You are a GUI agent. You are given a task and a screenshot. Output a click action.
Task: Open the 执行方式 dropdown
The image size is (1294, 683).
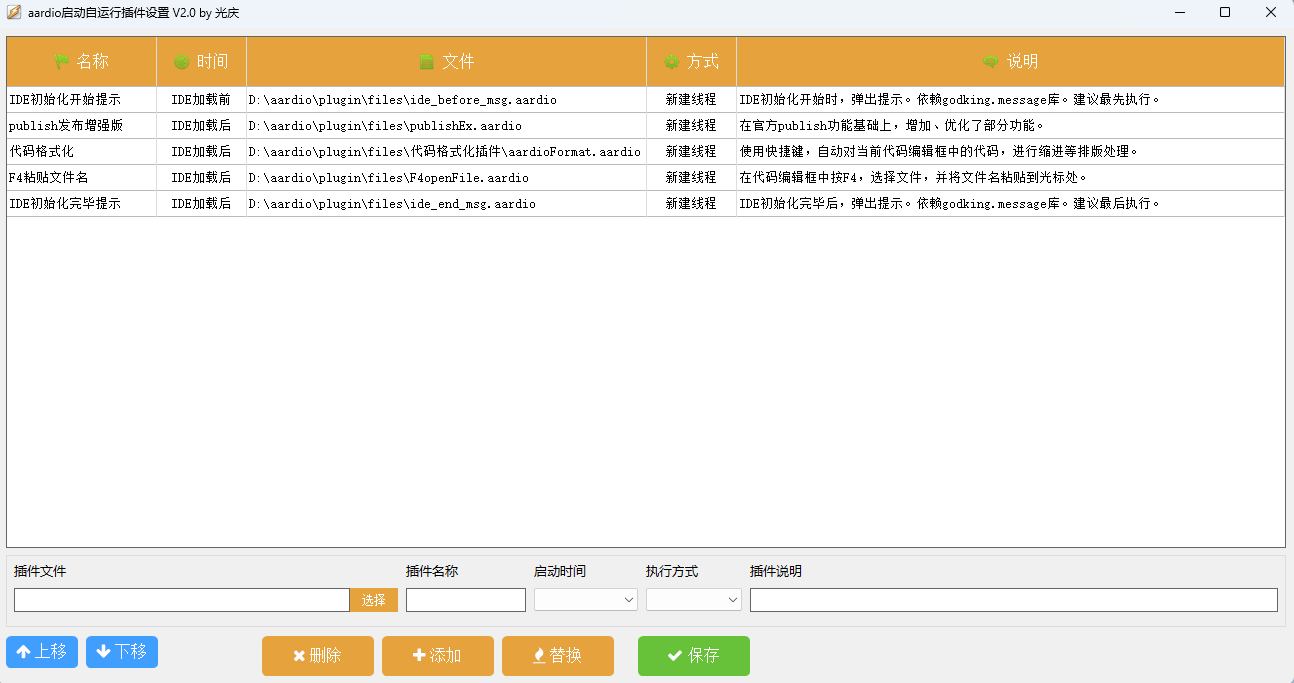click(694, 600)
